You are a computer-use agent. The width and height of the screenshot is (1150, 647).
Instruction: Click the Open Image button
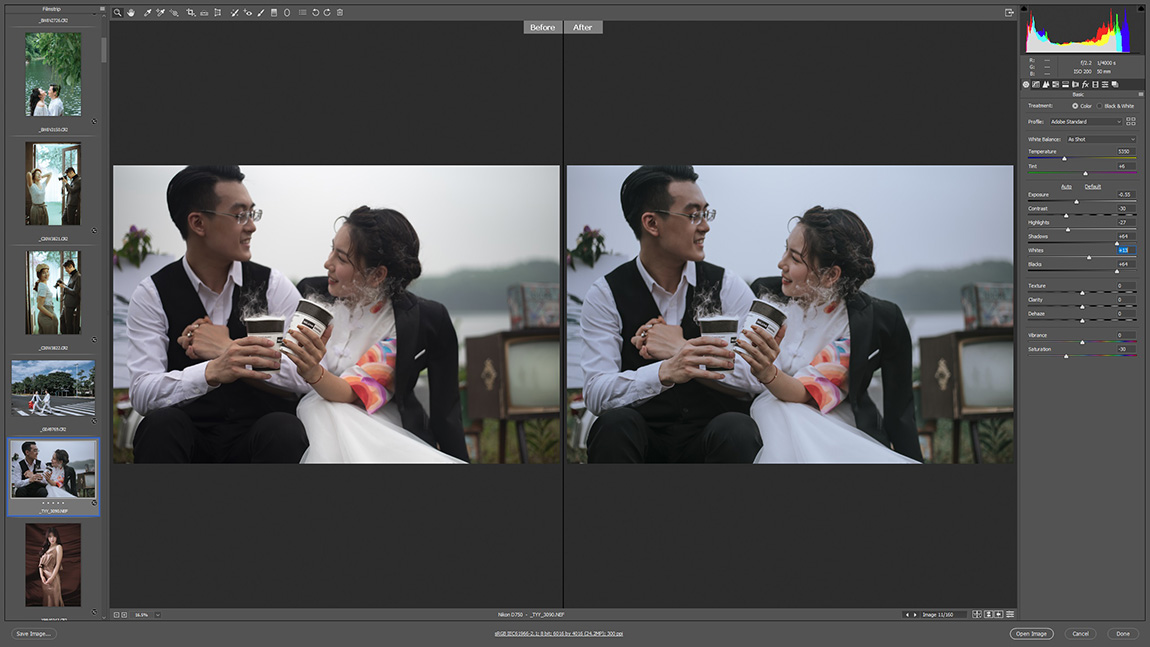[x=1031, y=634]
